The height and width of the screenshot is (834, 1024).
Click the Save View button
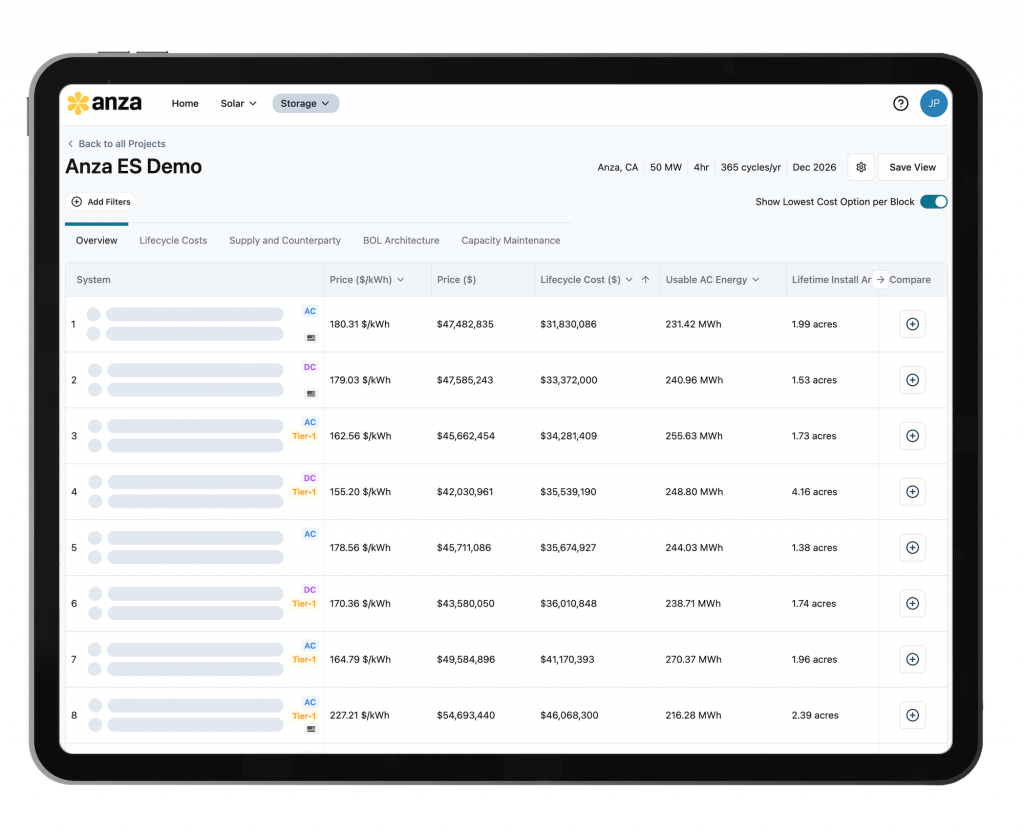point(912,168)
